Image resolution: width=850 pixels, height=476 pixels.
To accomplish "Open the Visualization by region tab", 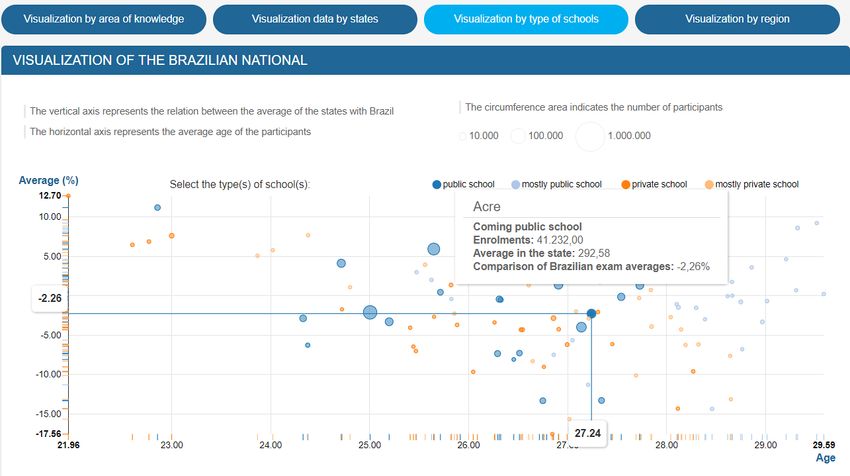I will 737,19.
